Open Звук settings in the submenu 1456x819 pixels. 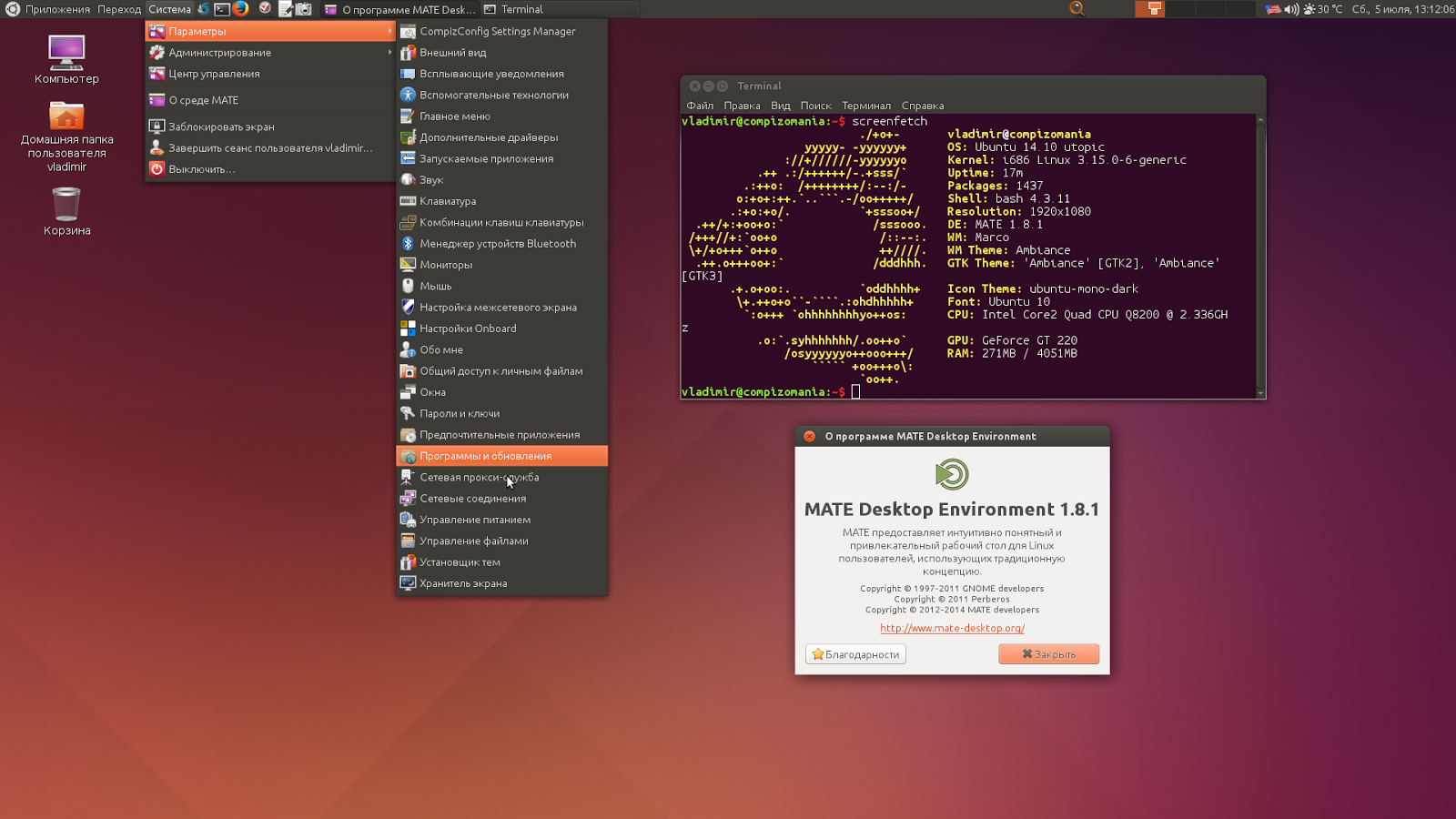[x=432, y=179]
